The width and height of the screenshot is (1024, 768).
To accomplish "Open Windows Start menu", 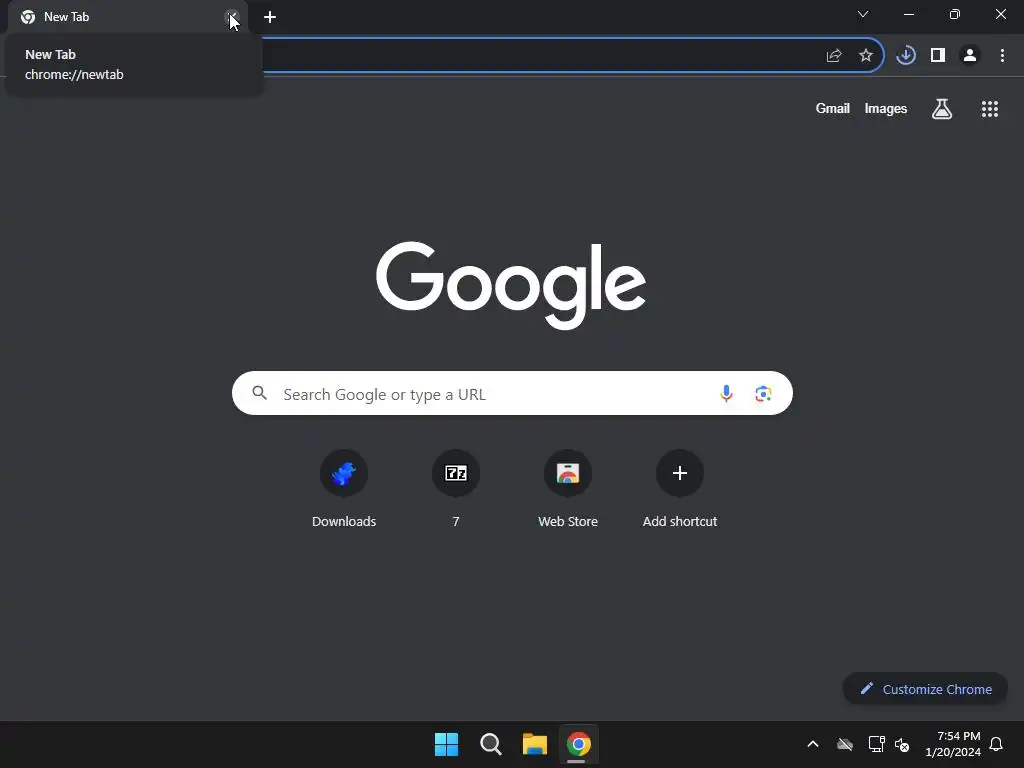I will click(447, 744).
